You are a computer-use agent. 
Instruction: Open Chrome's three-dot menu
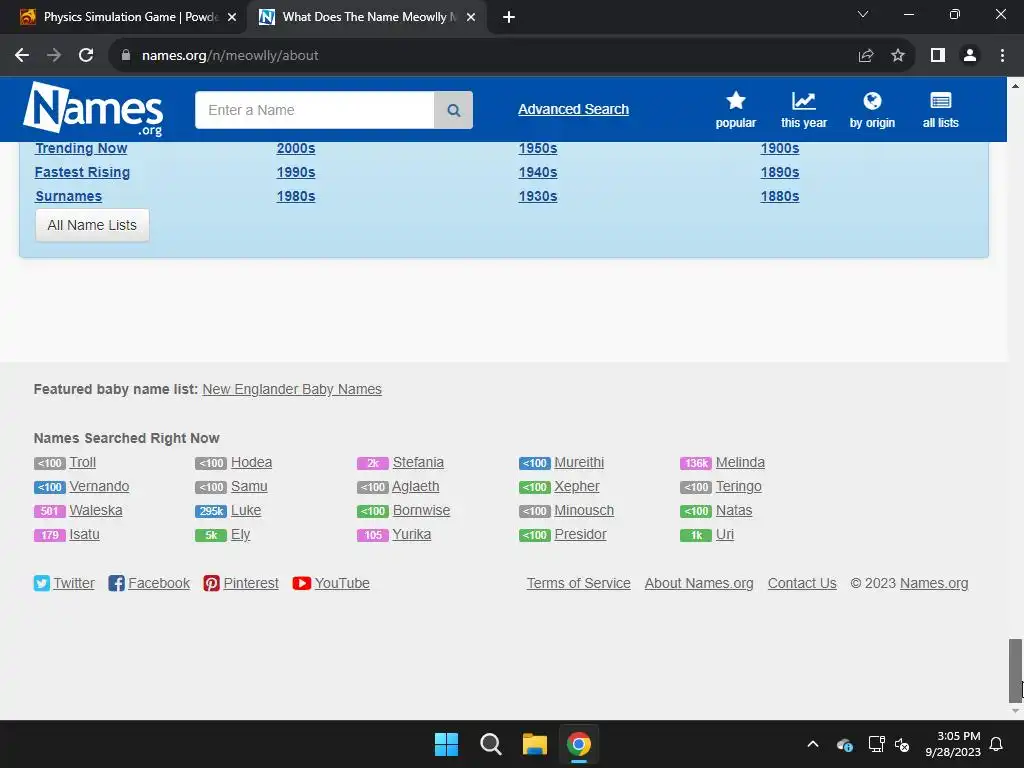1002,56
